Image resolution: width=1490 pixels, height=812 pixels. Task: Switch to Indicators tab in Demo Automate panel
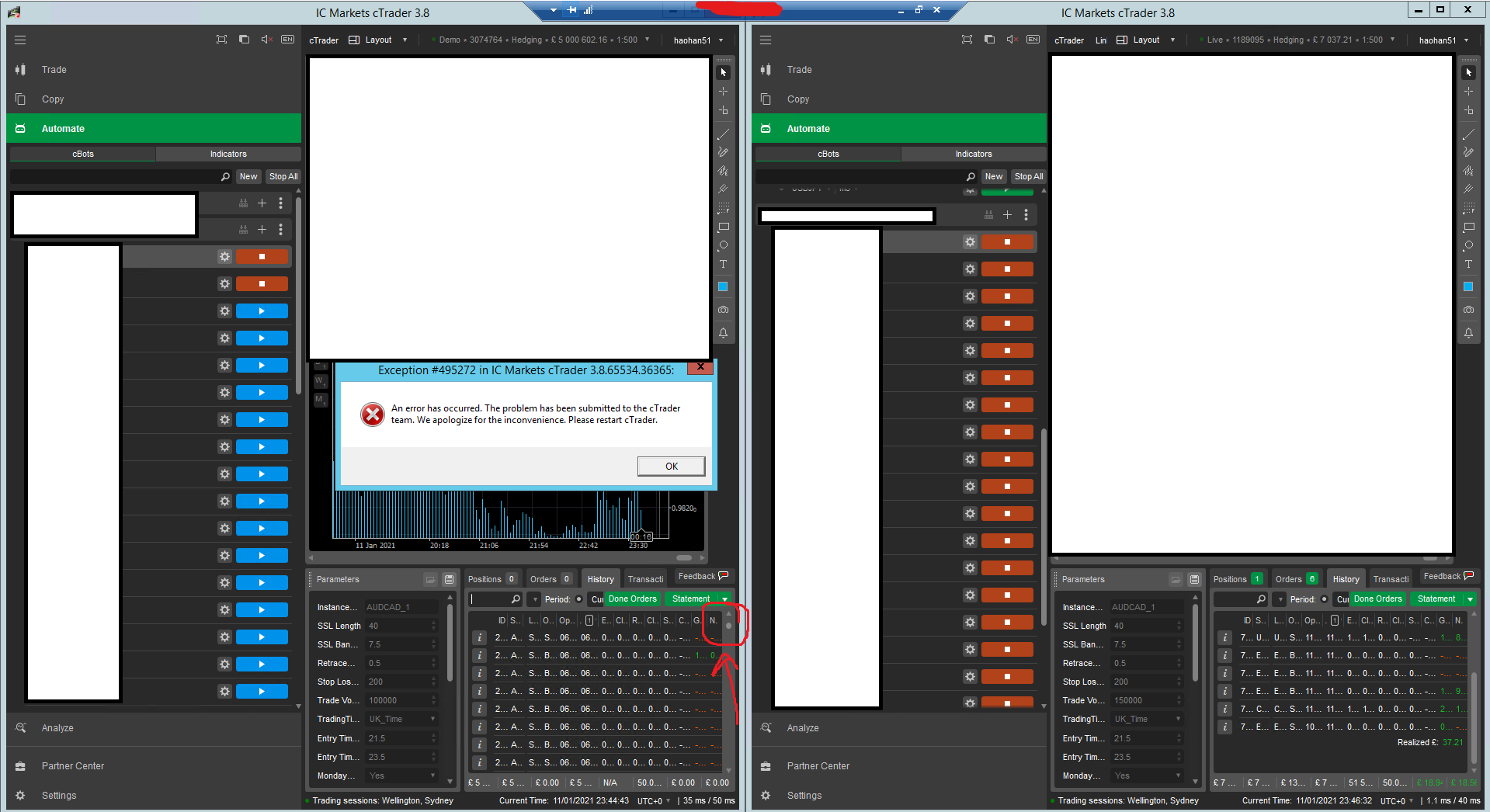(228, 154)
